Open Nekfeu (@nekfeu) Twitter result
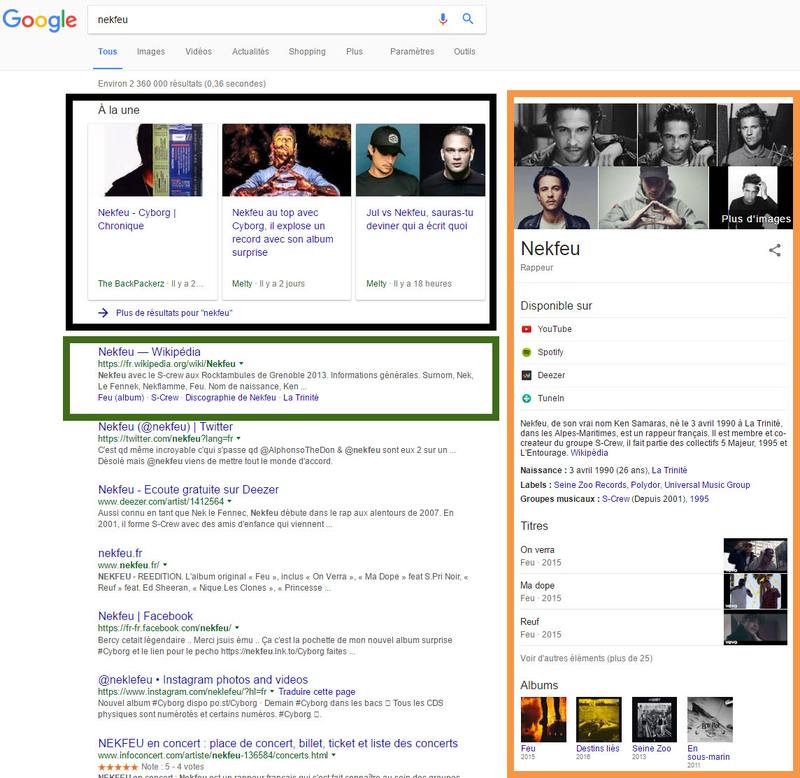This screenshot has height=778, width=800. [x=165, y=426]
